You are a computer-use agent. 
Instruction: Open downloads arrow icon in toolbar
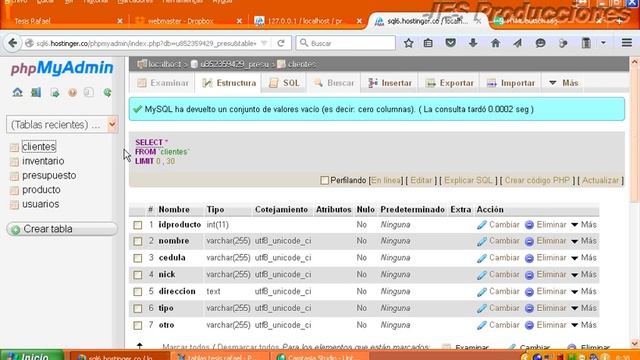[x=473, y=43]
